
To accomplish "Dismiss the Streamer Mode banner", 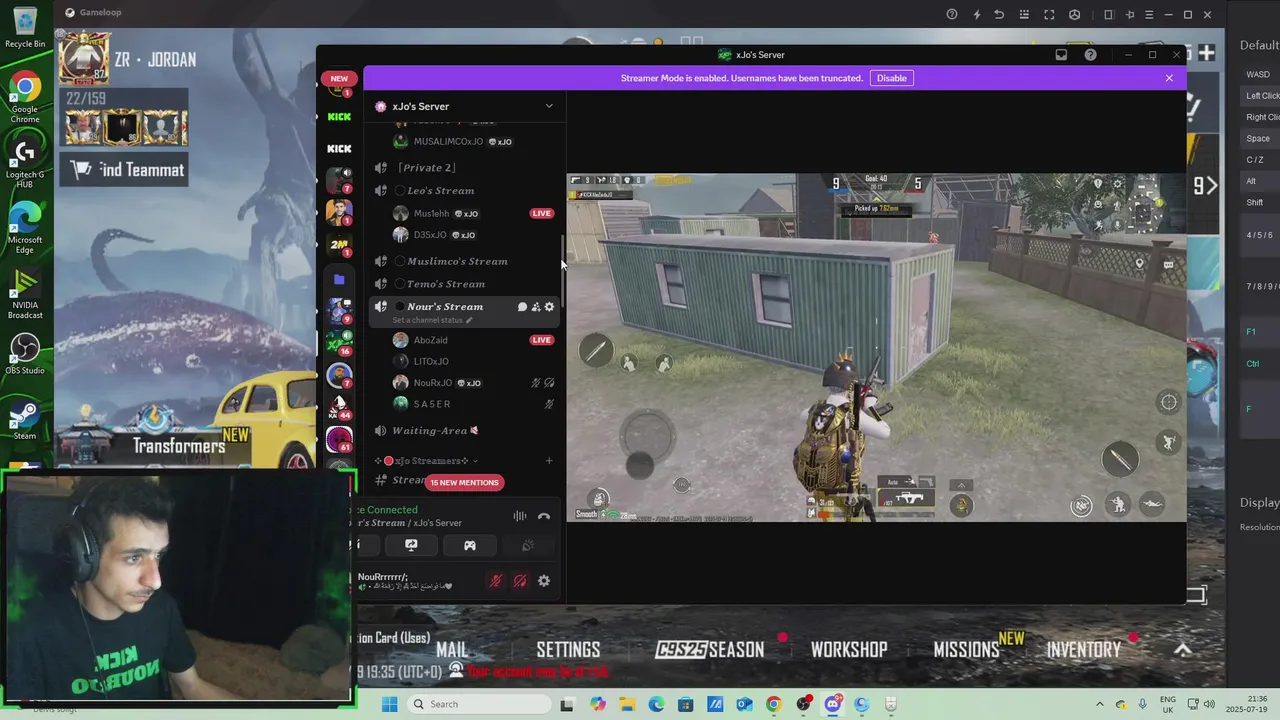I will pyautogui.click(x=1169, y=78).
